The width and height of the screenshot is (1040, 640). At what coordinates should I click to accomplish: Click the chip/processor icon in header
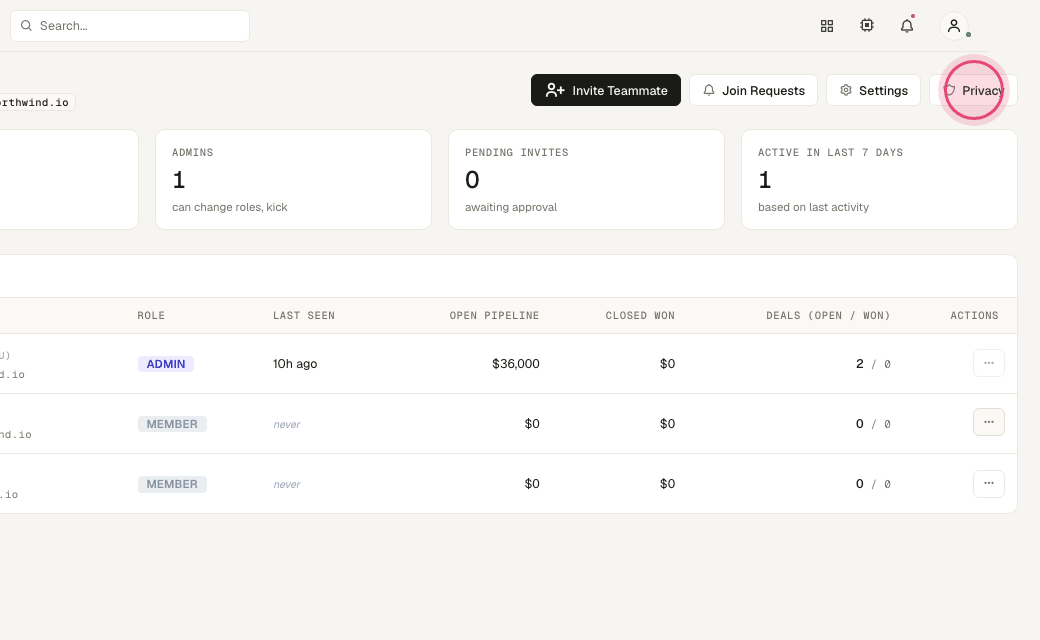867,25
